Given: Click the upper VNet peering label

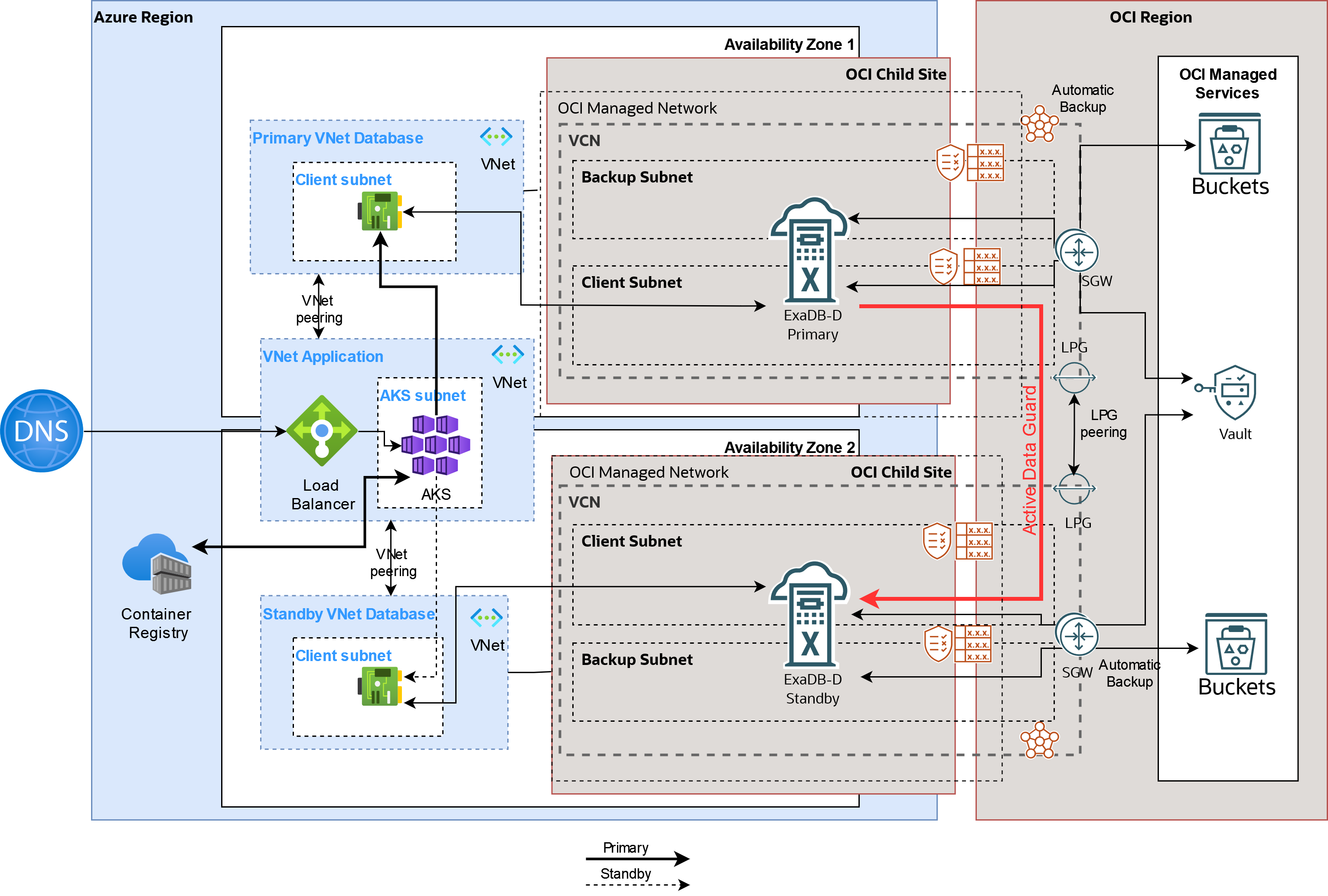Looking at the screenshot, I should click(x=319, y=309).
